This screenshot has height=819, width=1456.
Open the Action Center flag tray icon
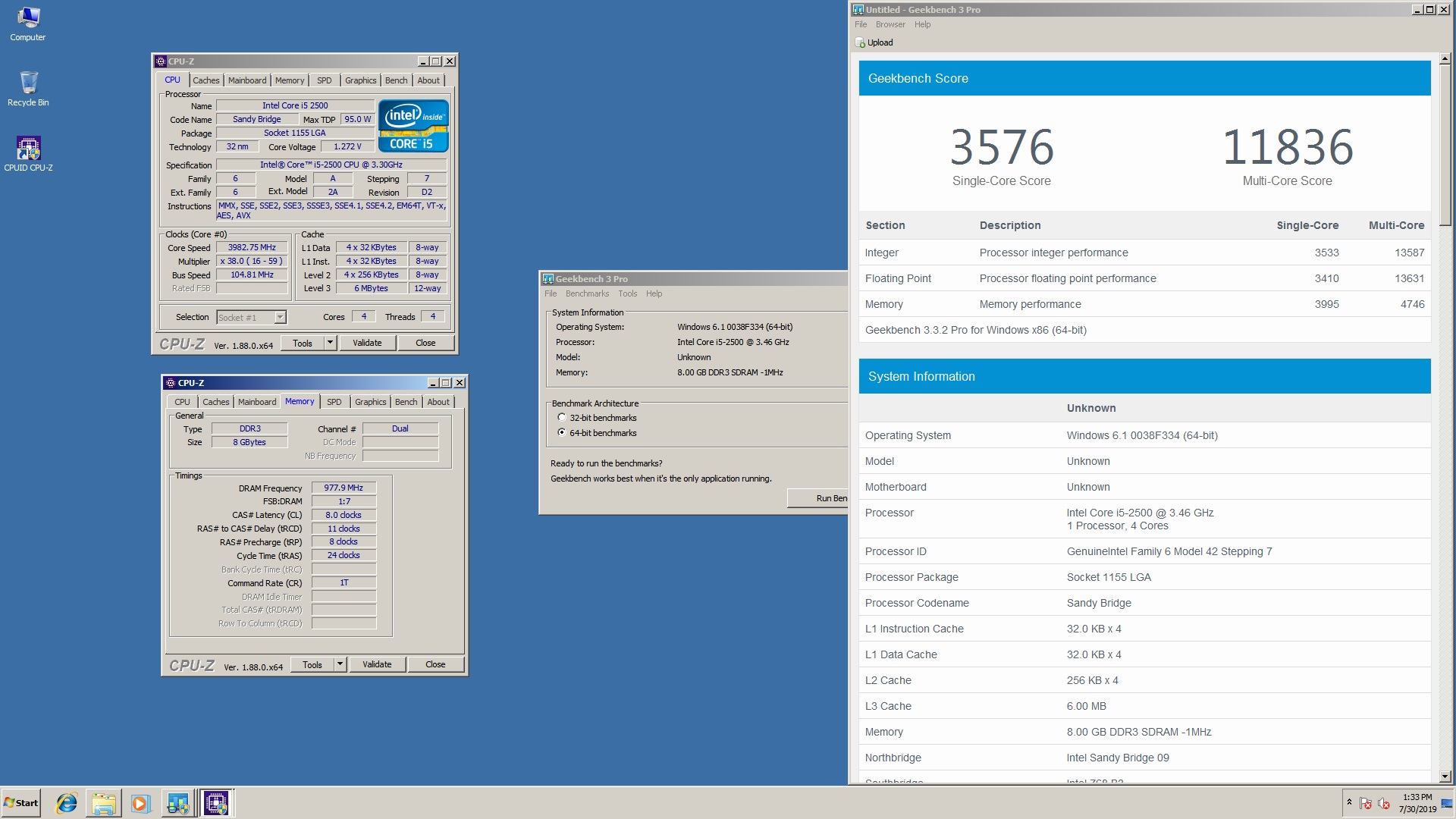point(1366,803)
